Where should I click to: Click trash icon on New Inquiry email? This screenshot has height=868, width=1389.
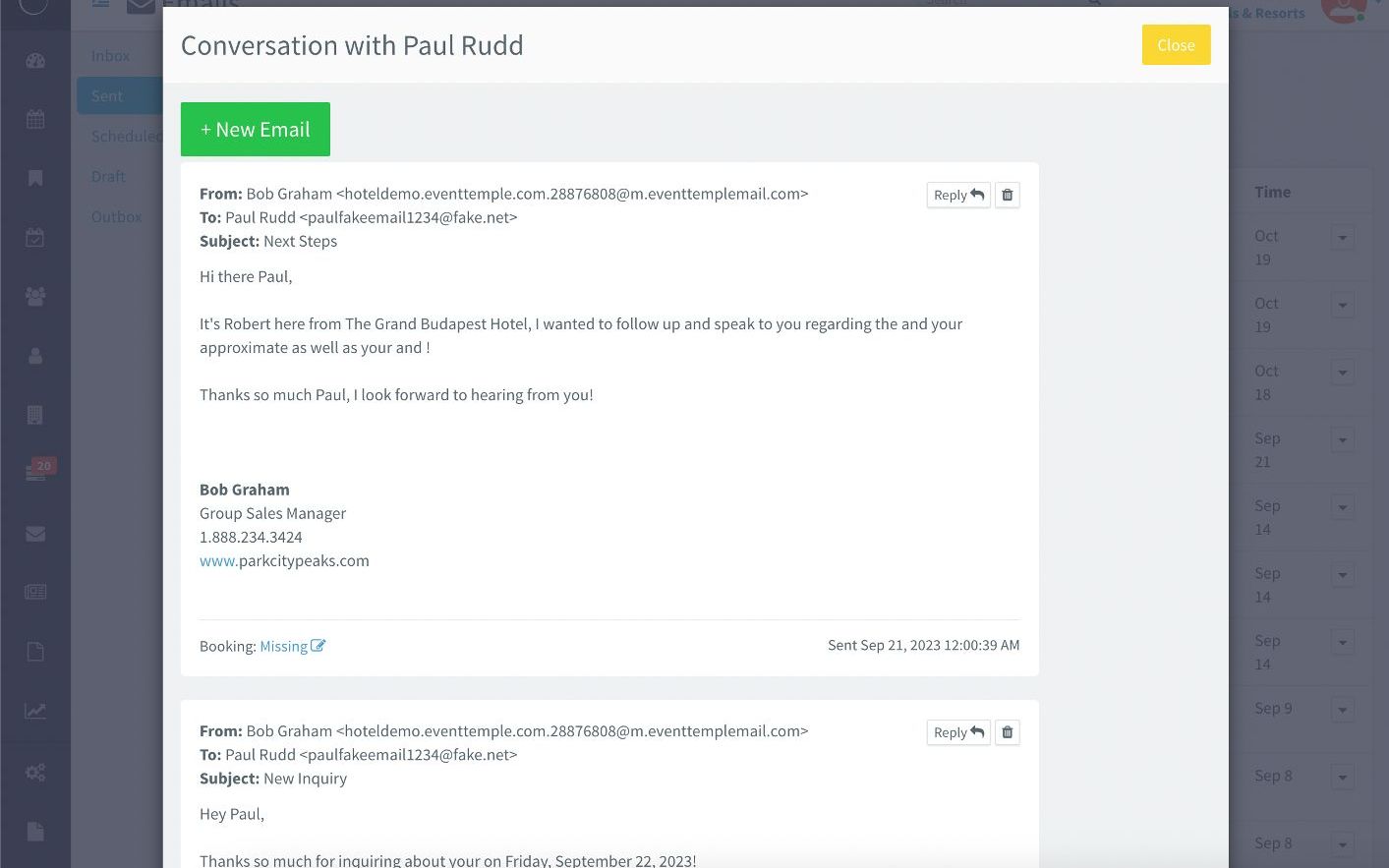1007,732
